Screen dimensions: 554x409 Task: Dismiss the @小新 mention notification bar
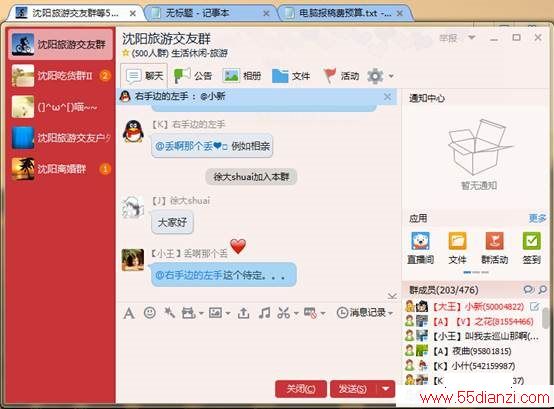(x=388, y=96)
